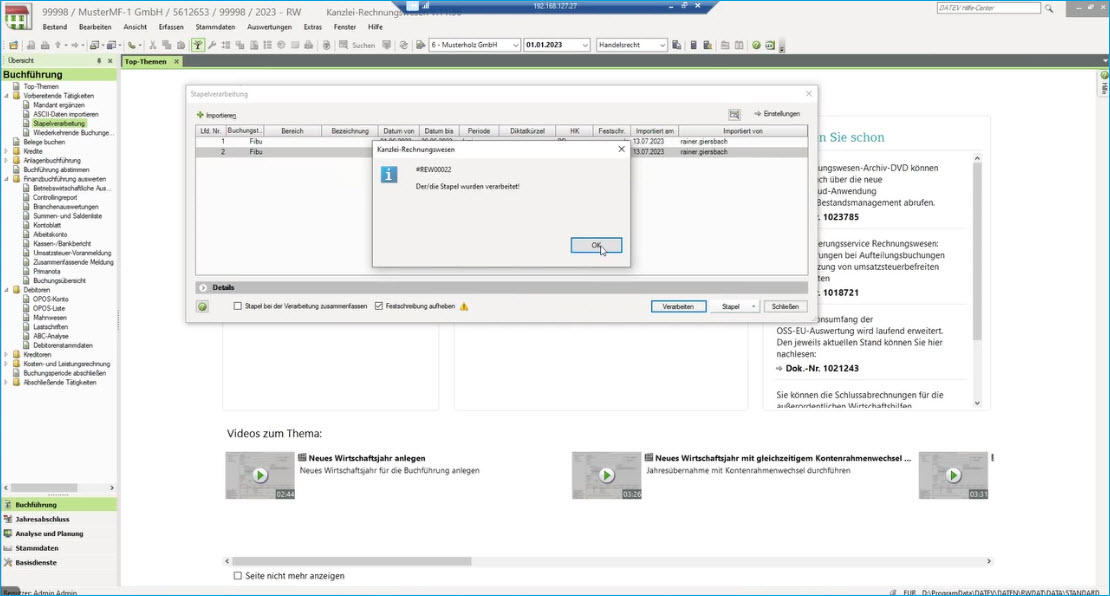The image size is (1110, 596).
Task: Open the '6 - Musterholz GmbH' client dropdown
Action: (515, 45)
